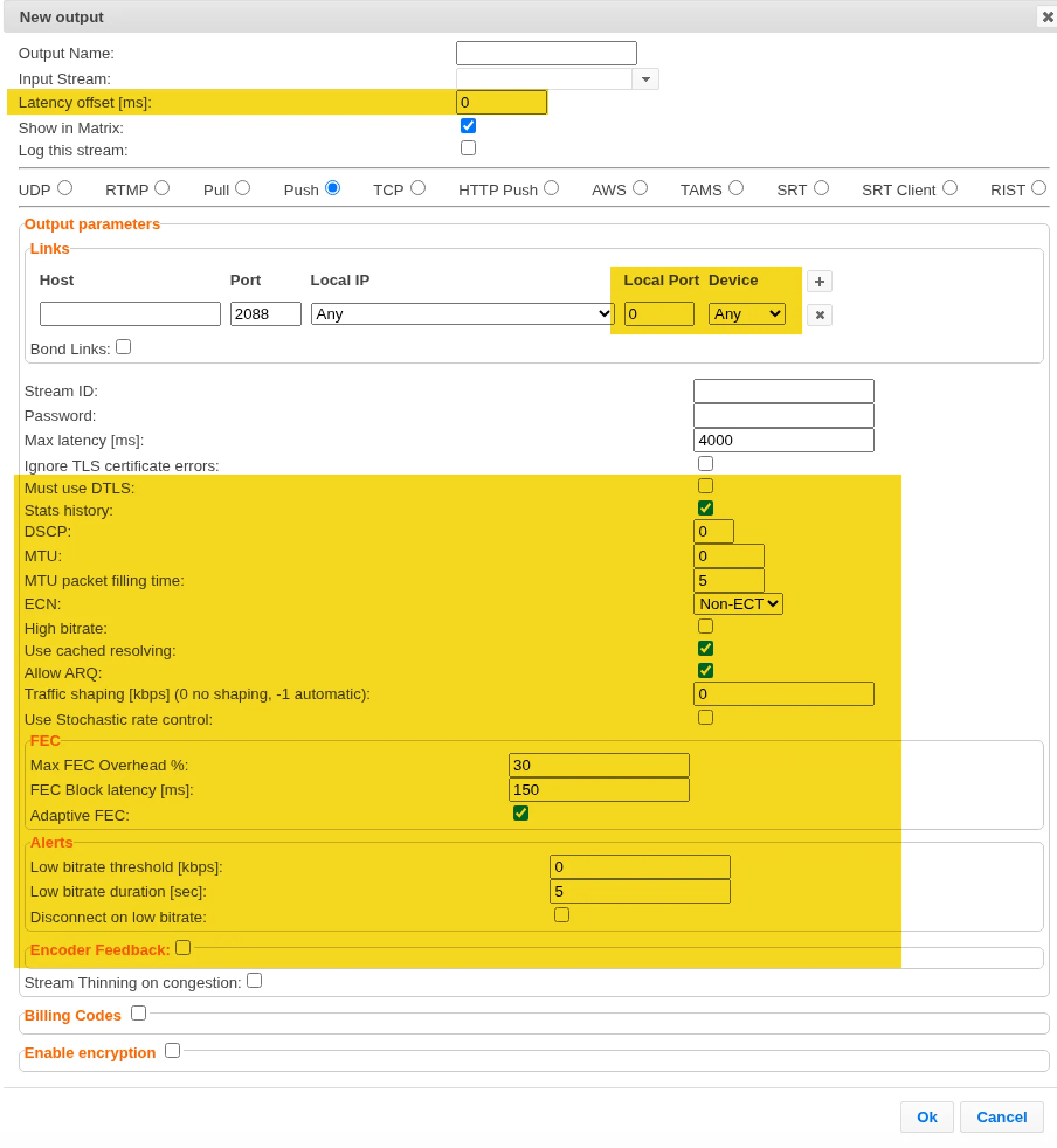This screenshot has height=1148, width=1057.
Task: Uncheck Show in Matrix
Action: point(468,126)
